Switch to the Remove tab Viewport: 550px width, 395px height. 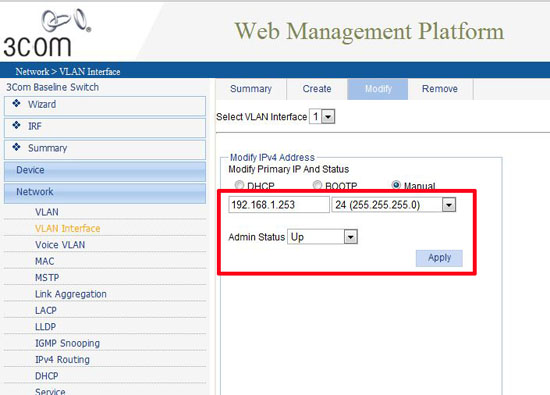[440, 89]
